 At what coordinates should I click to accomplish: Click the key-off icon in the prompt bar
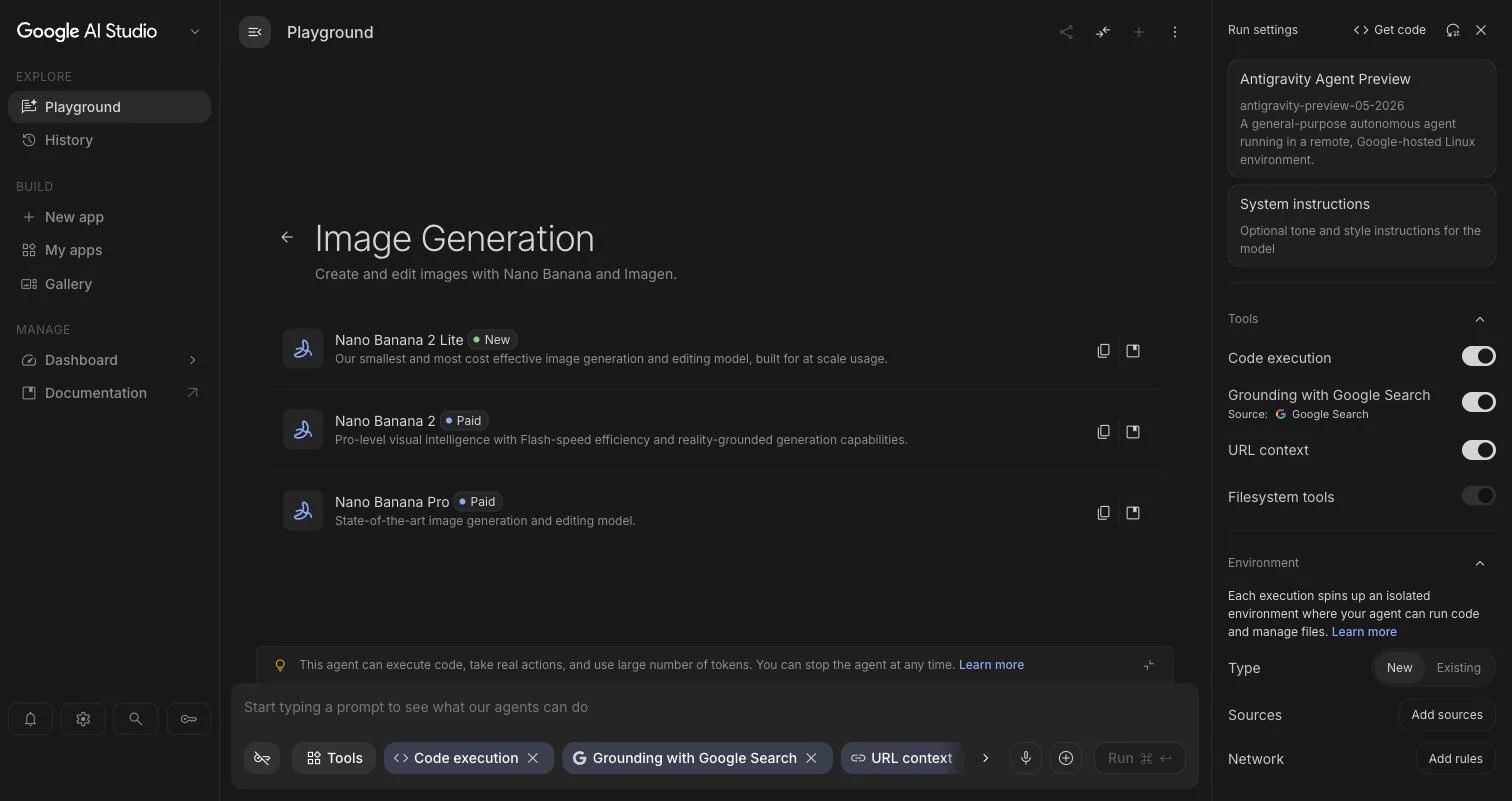(262, 758)
